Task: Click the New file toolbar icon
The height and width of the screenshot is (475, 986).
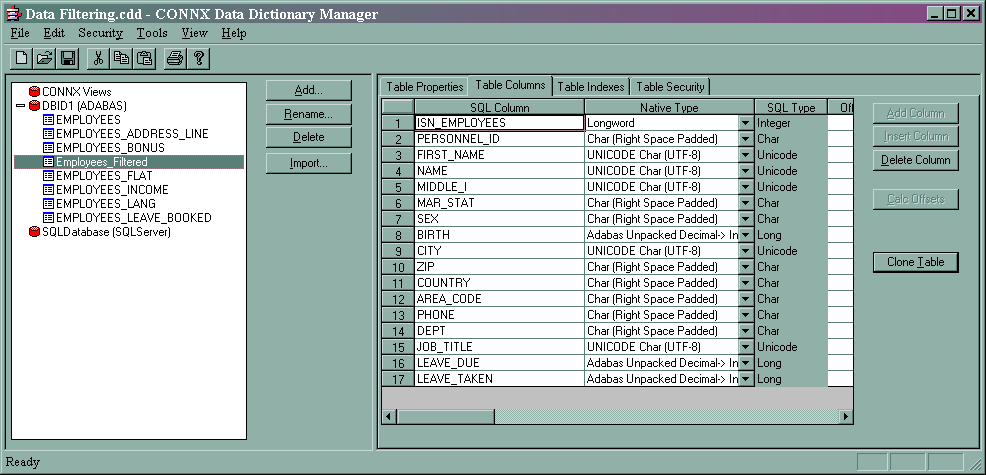Action: pos(22,59)
